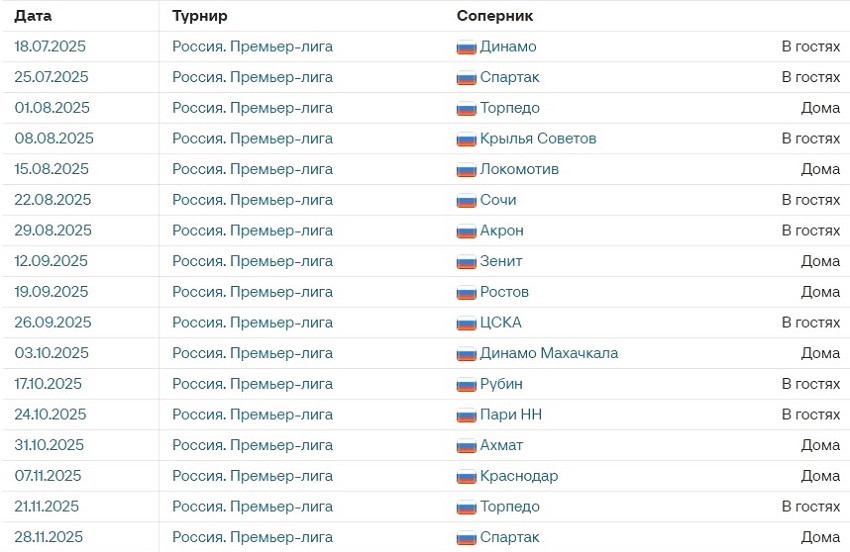The width and height of the screenshot is (850, 552).
Task: Click the flag icon beside Локомотив
Action: [x=466, y=170]
